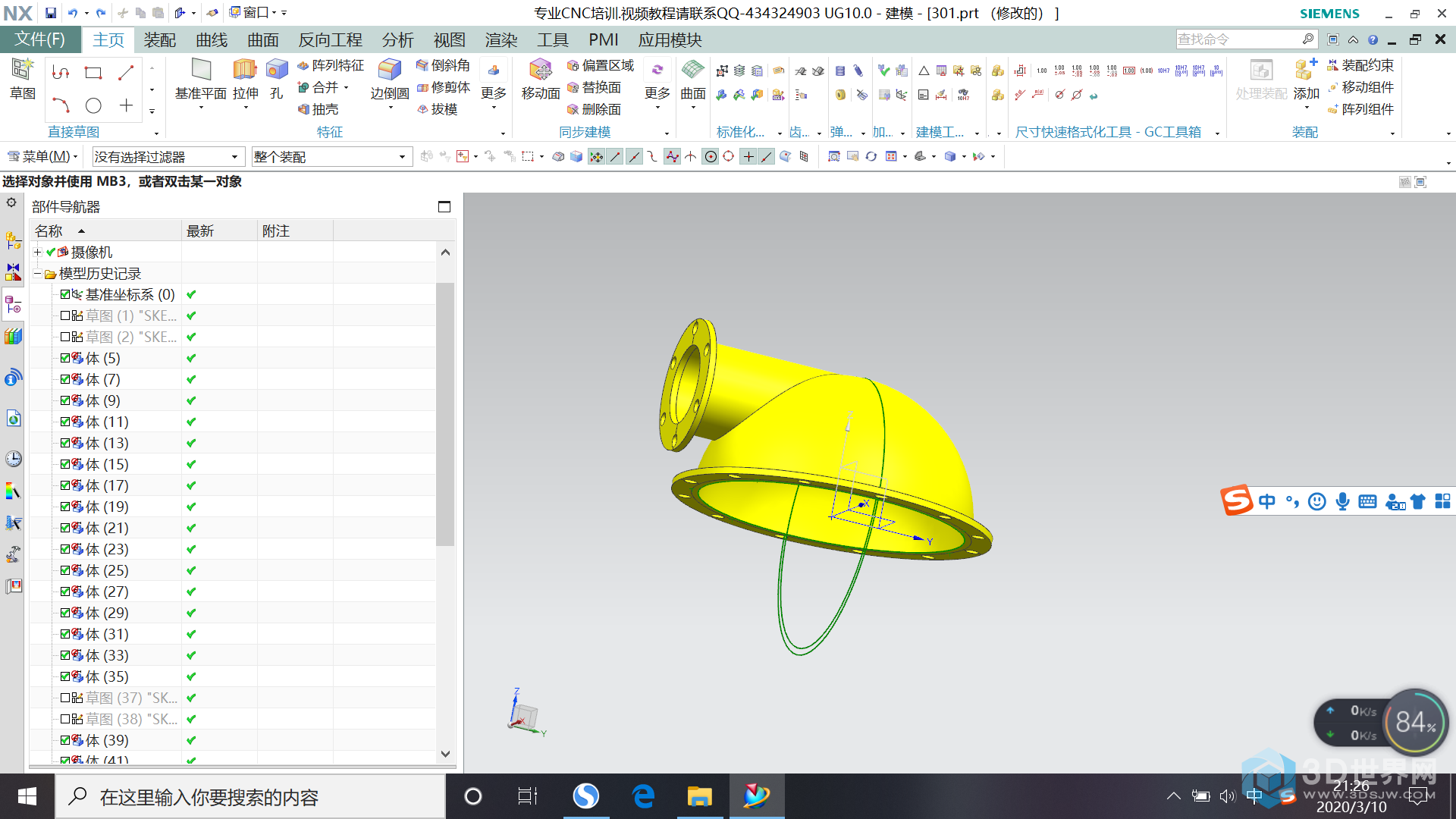This screenshot has width=1456, height=819.
Task: Select the Circle sketch tool
Action: pos(93,105)
